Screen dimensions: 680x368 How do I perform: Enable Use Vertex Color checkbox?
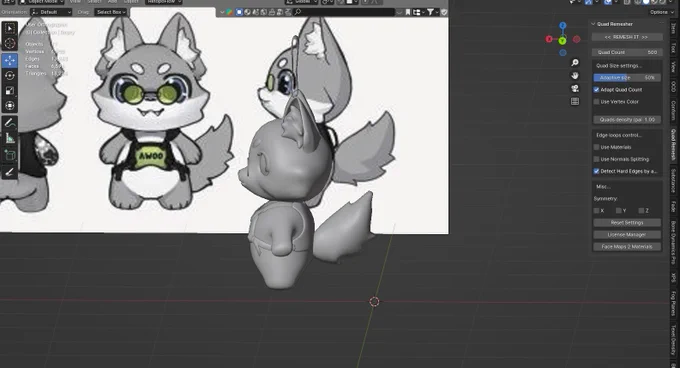(596, 102)
